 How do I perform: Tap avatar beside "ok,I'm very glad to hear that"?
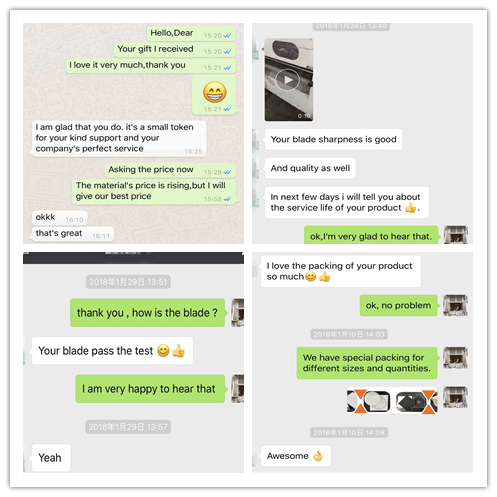(x=455, y=235)
